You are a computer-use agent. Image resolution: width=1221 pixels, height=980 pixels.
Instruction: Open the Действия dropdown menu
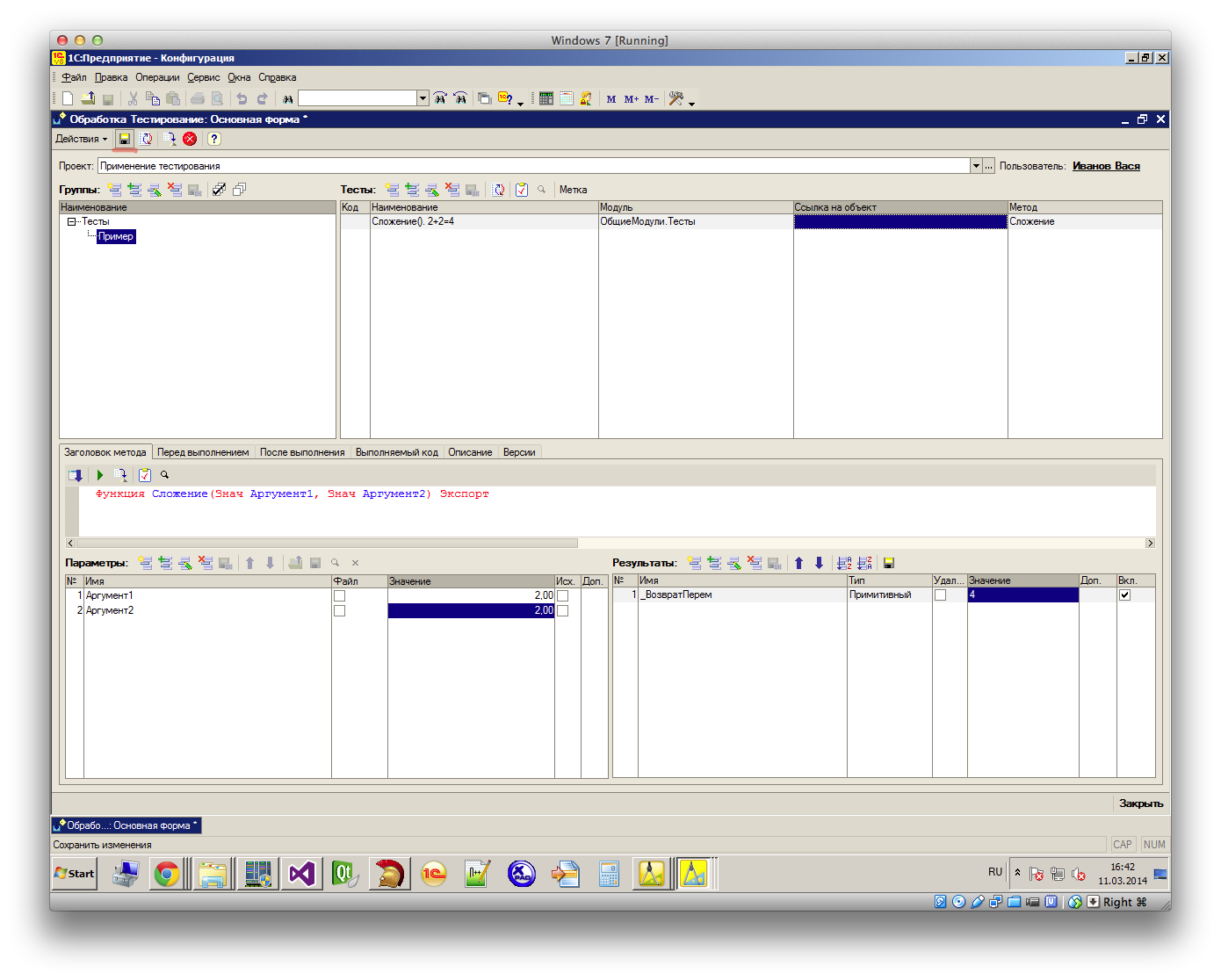tap(81, 139)
